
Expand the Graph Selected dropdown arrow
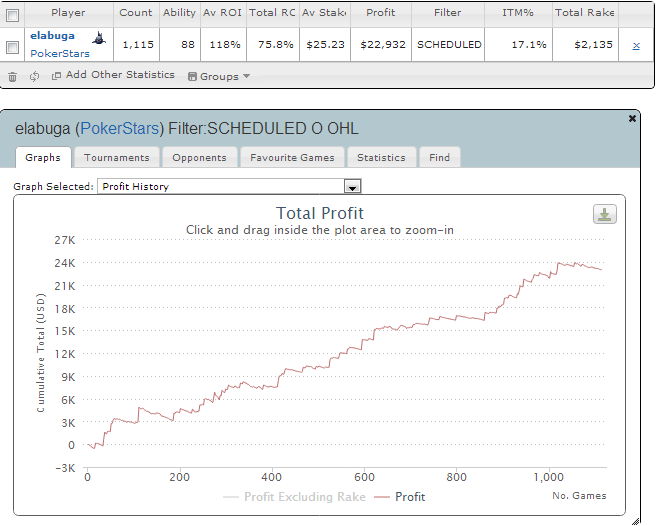pos(352,186)
